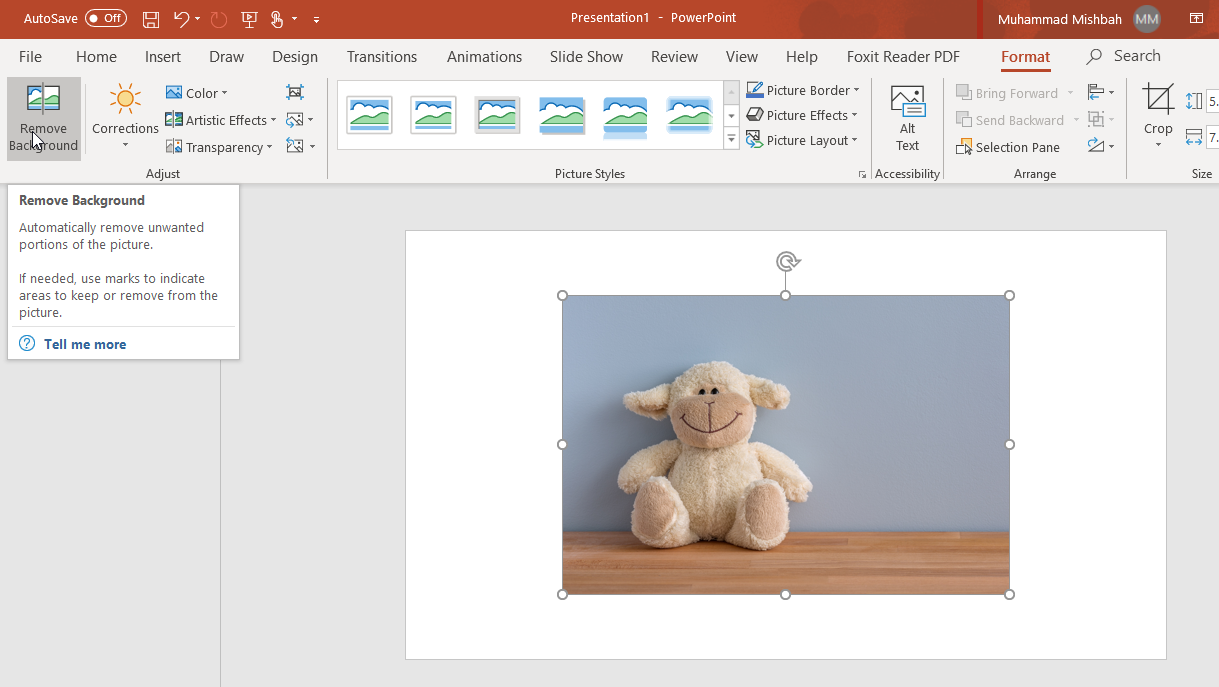The width and height of the screenshot is (1219, 687).
Task: Open the Alt Text pane
Action: click(907, 118)
